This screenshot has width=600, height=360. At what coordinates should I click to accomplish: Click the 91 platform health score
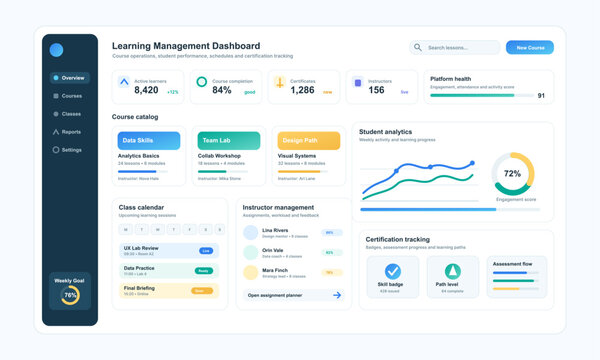(541, 96)
